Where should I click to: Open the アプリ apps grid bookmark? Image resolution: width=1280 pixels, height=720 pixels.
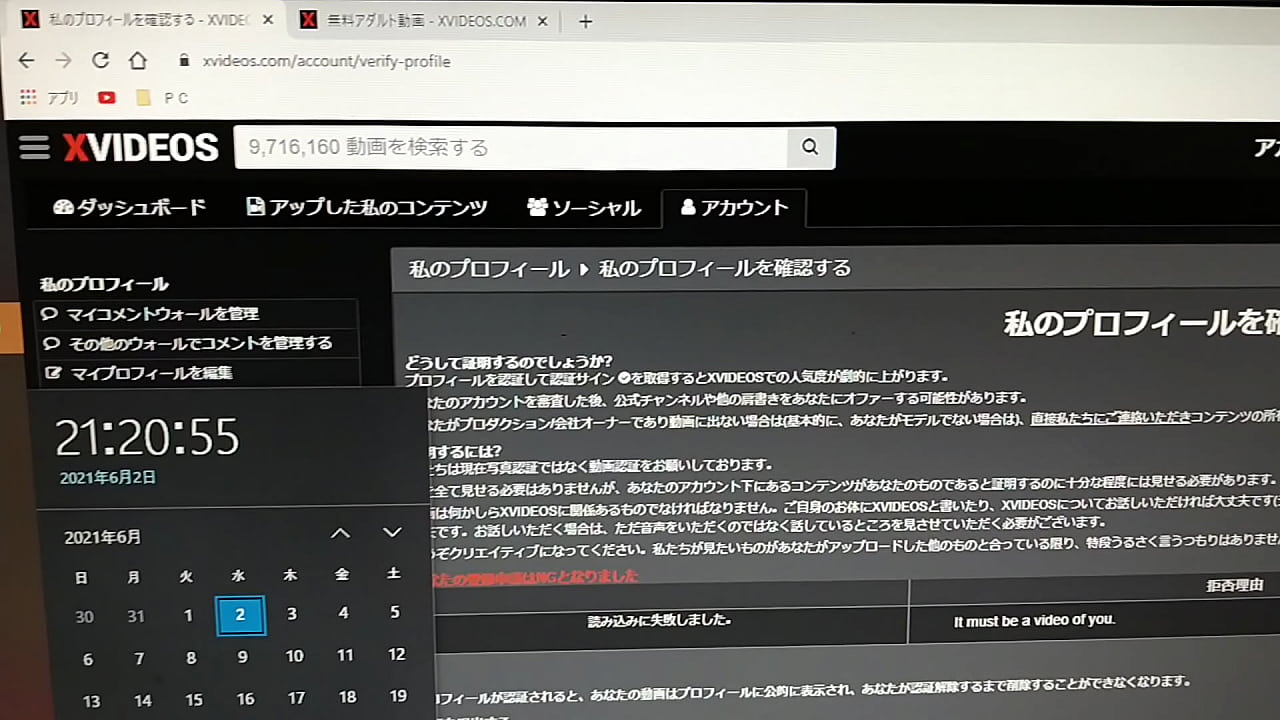coord(49,98)
